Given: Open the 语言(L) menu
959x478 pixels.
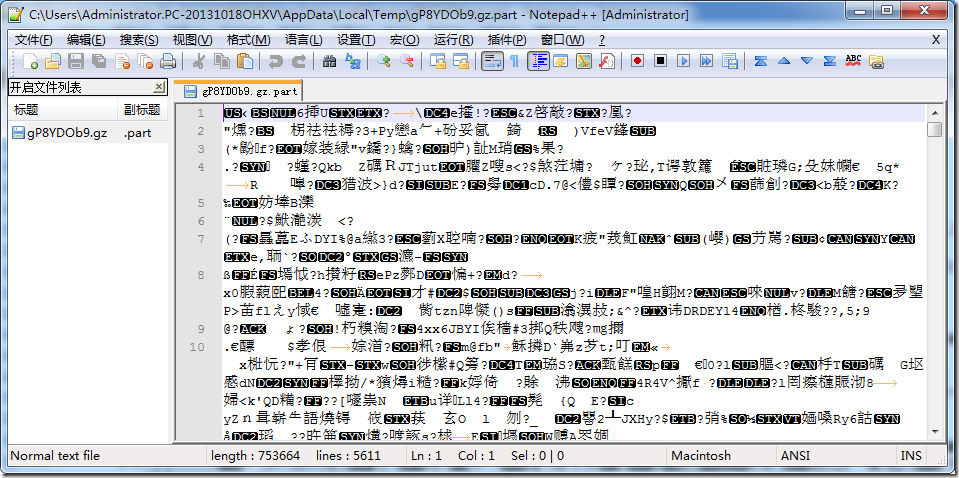Looking at the screenshot, I should tap(303, 40).
